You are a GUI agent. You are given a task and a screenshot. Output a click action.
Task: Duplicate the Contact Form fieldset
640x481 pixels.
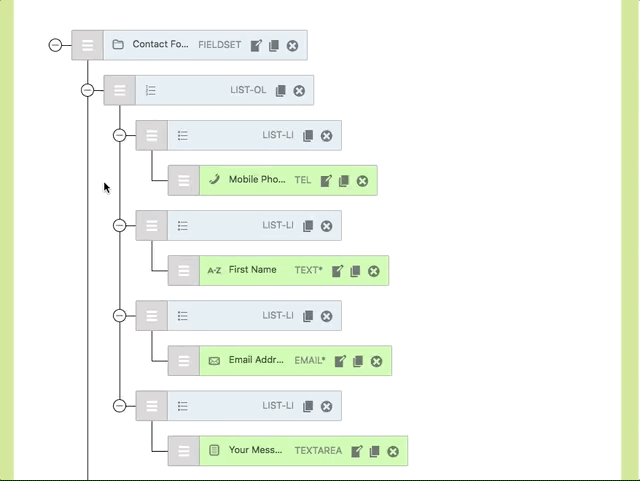pyautogui.click(x=274, y=45)
